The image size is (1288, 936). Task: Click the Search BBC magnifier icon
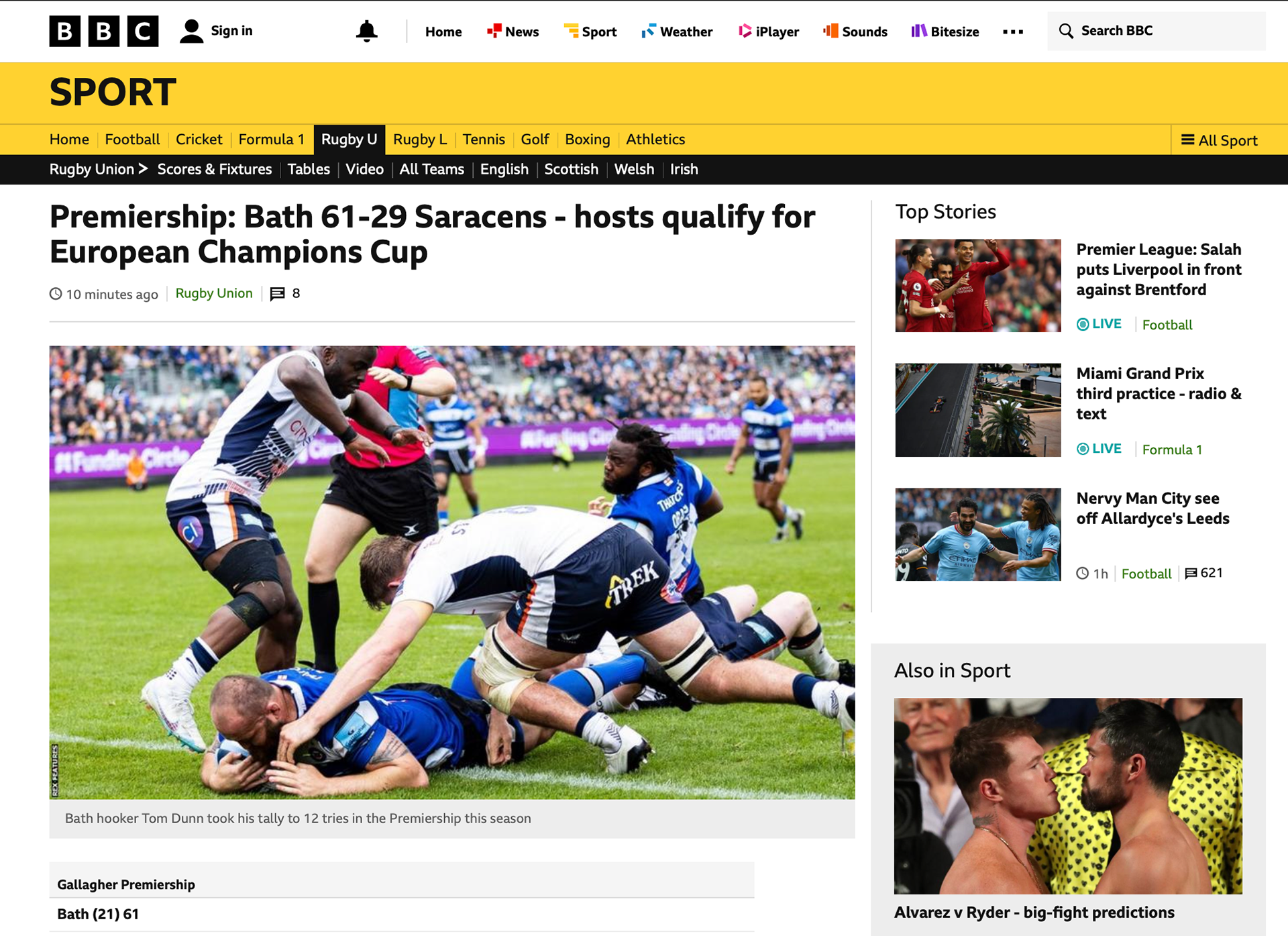pos(1066,31)
